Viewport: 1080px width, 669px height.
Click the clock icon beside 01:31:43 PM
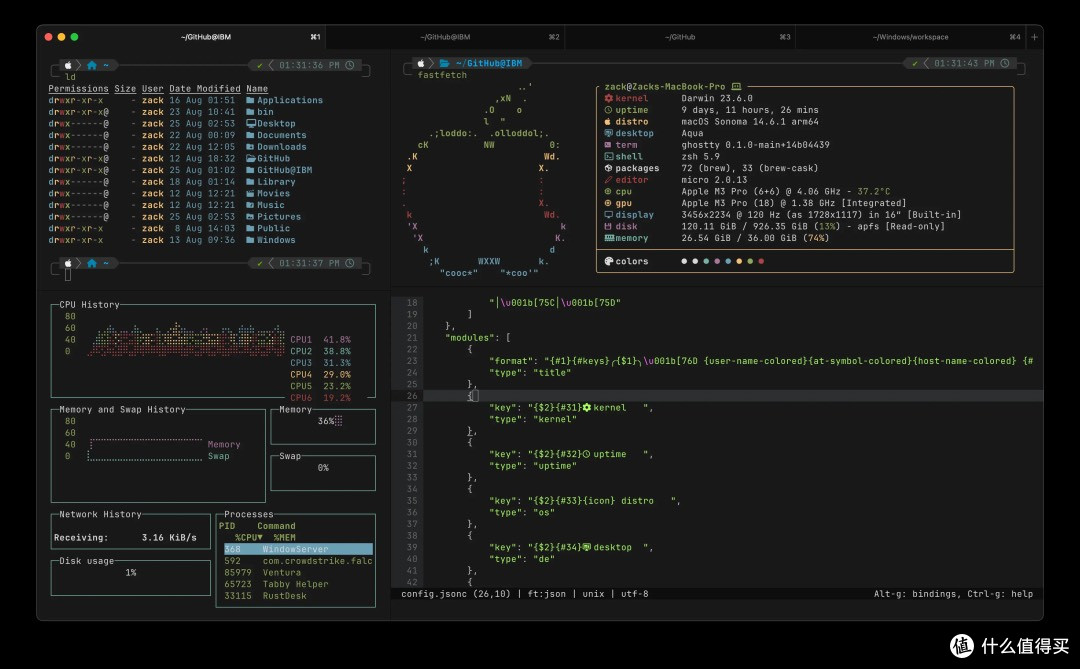coord(1005,63)
